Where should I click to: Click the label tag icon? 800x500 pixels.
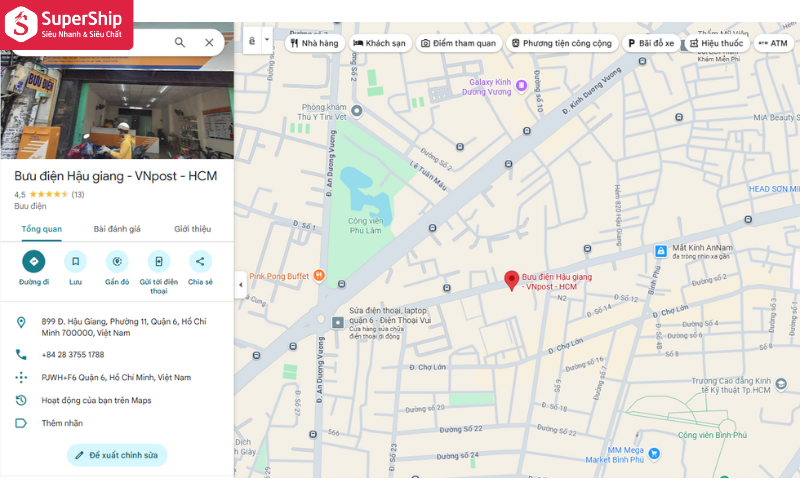point(21,423)
